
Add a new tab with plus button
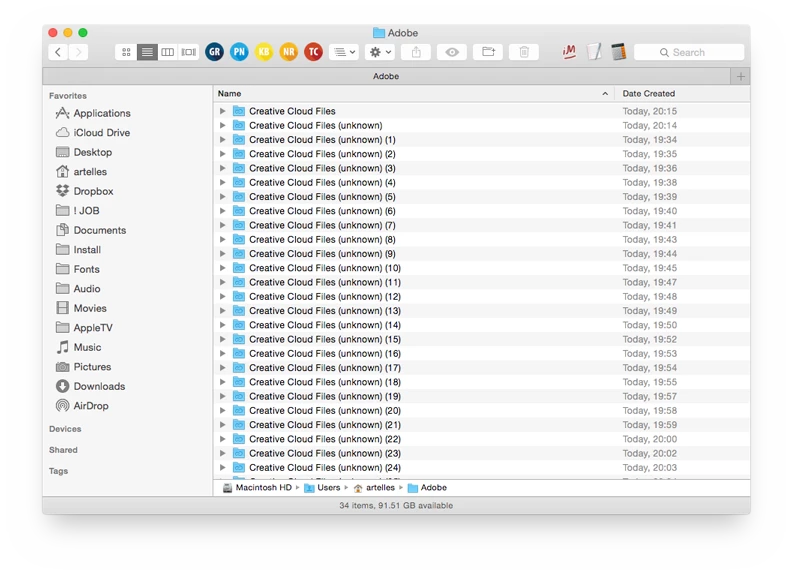click(x=740, y=76)
